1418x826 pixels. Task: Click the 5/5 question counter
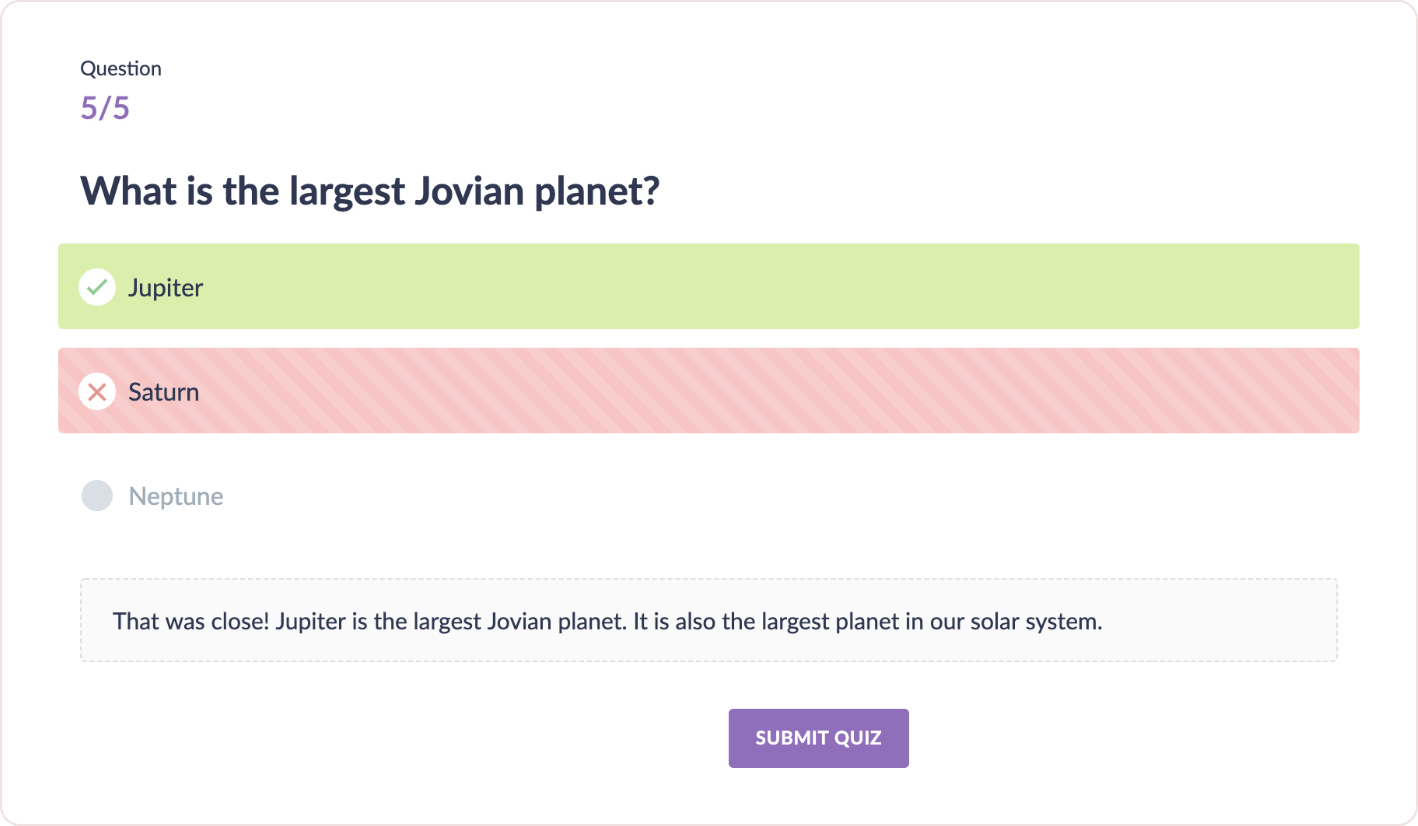[105, 108]
